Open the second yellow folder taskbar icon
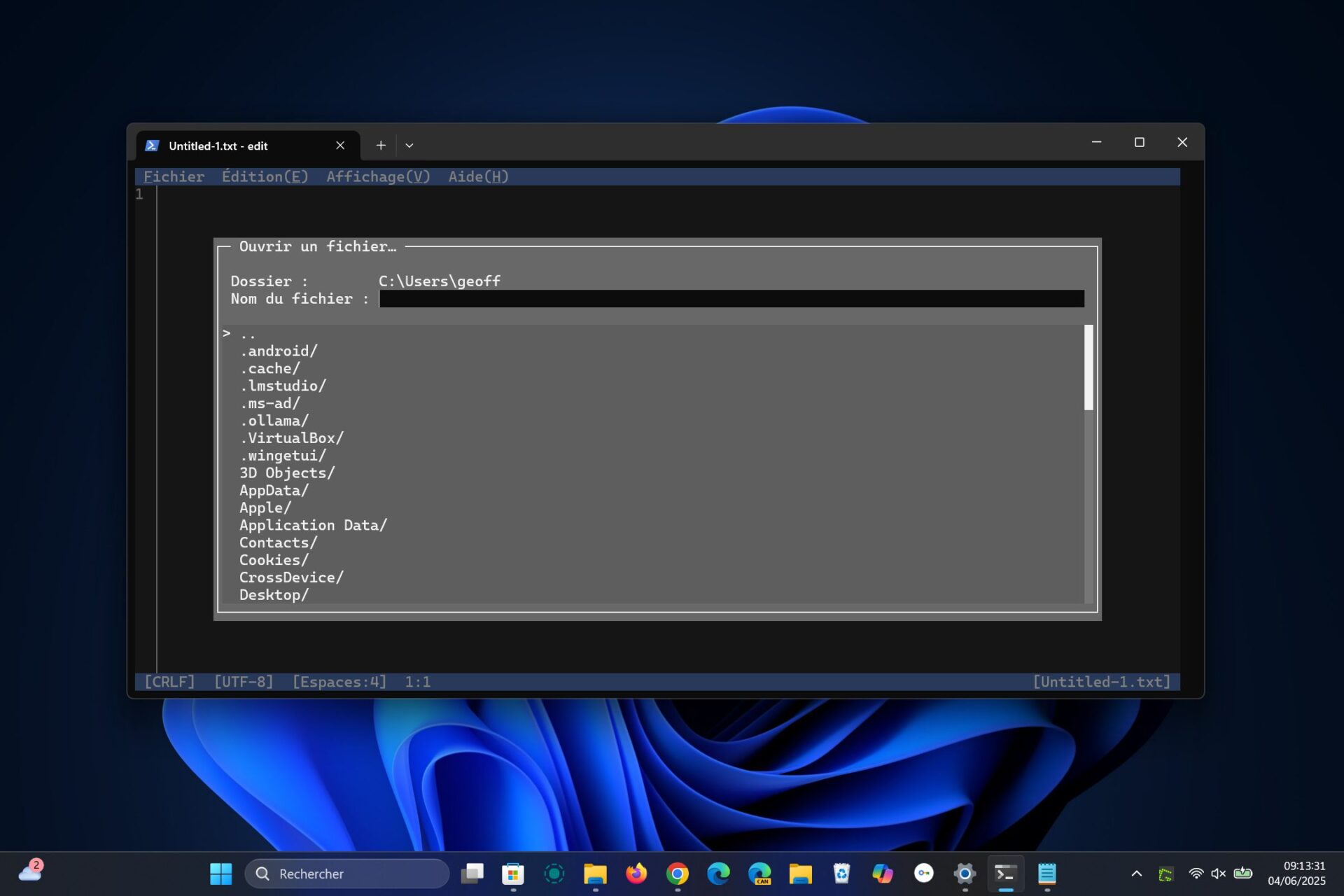 click(800, 874)
